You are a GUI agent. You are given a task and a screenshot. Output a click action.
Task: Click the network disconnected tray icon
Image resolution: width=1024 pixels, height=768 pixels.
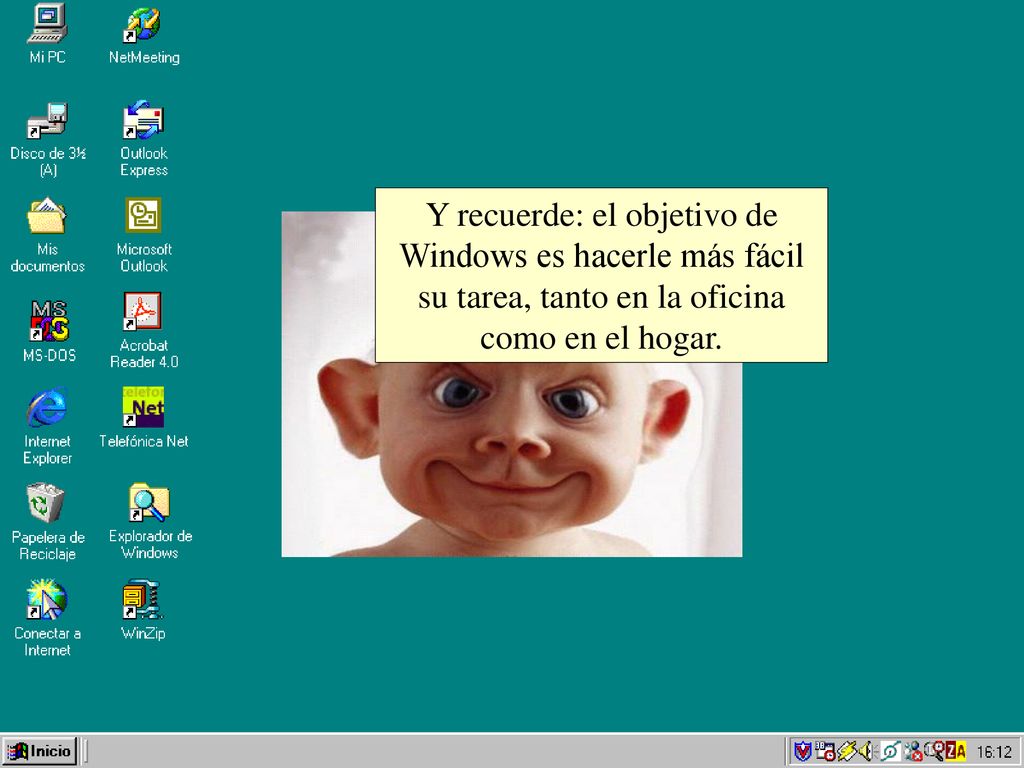coord(913,751)
